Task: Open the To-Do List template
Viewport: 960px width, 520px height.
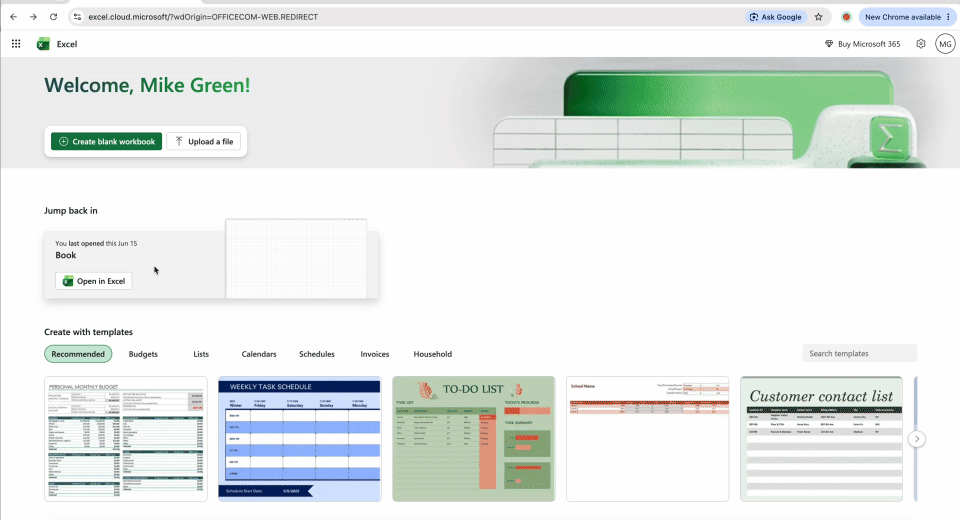Action: (473, 439)
